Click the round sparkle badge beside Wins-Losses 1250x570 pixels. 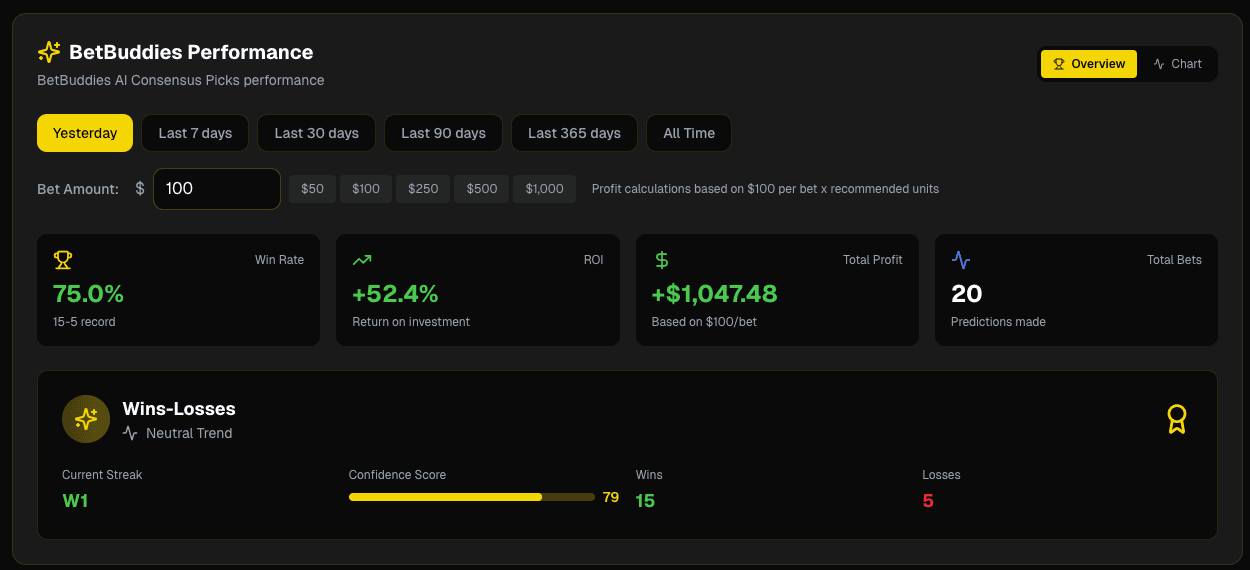click(x=86, y=419)
